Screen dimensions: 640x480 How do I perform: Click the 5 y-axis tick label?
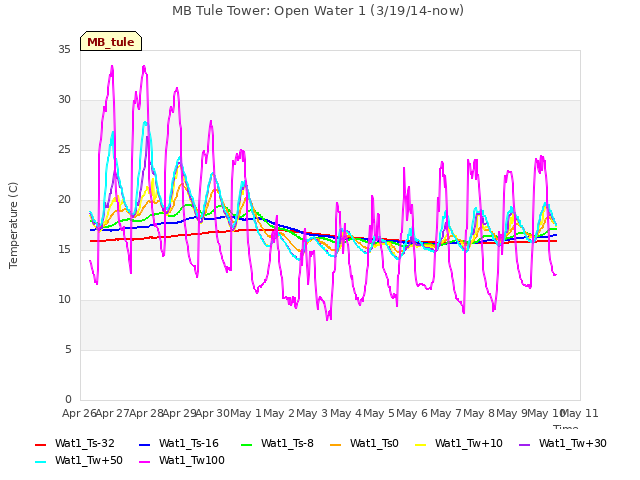pos(68,349)
